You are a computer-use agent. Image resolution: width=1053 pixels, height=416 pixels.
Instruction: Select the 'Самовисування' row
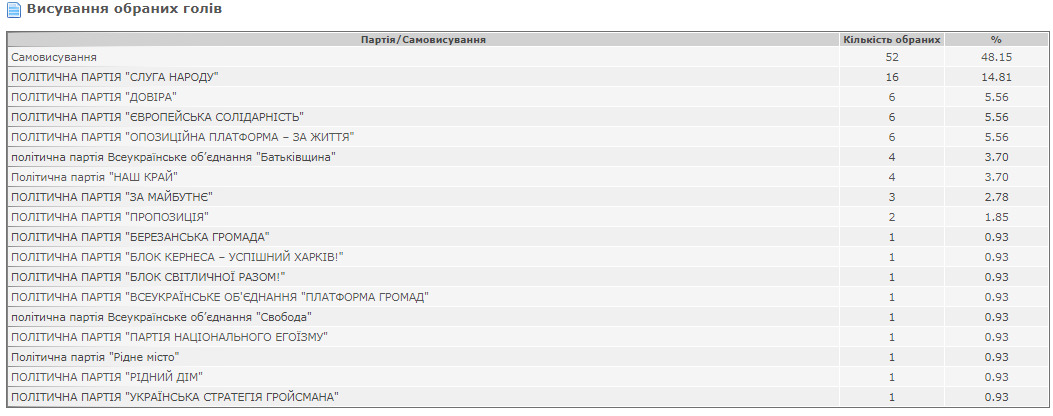[x=527, y=57]
